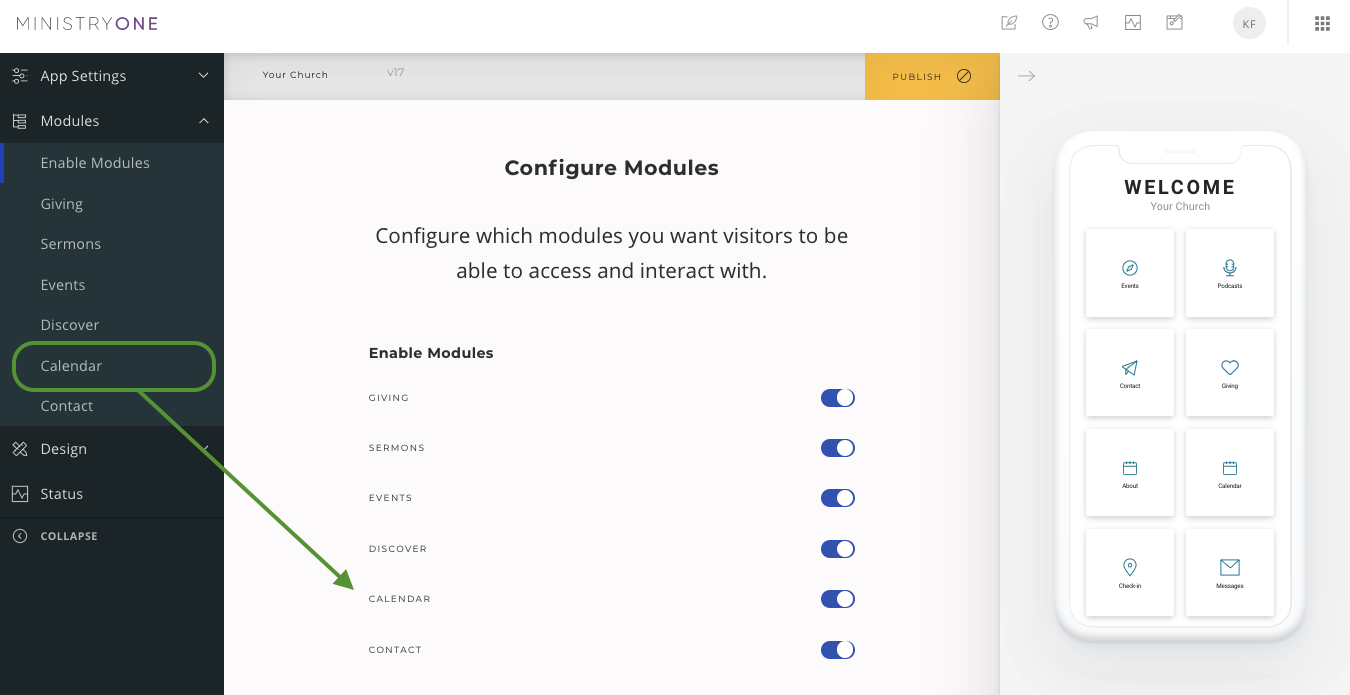1350x695 pixels.
Task: Expand the App Settings chevron
Action: point(204,76)
